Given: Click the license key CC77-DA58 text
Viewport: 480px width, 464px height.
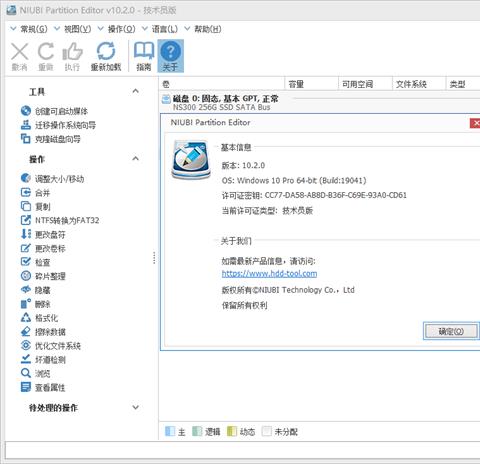Looking at the screenshot, I should (x=335, y=195).
